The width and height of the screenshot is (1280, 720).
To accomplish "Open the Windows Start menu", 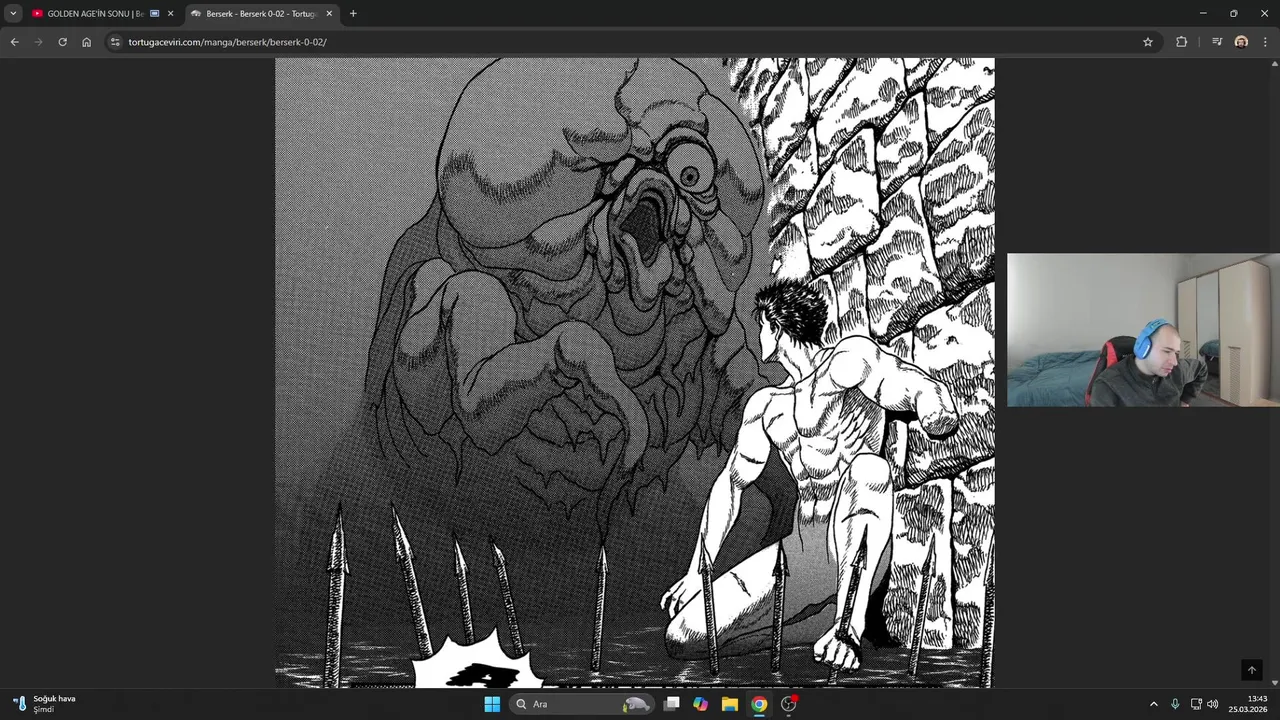I will (x=492, y=704).
